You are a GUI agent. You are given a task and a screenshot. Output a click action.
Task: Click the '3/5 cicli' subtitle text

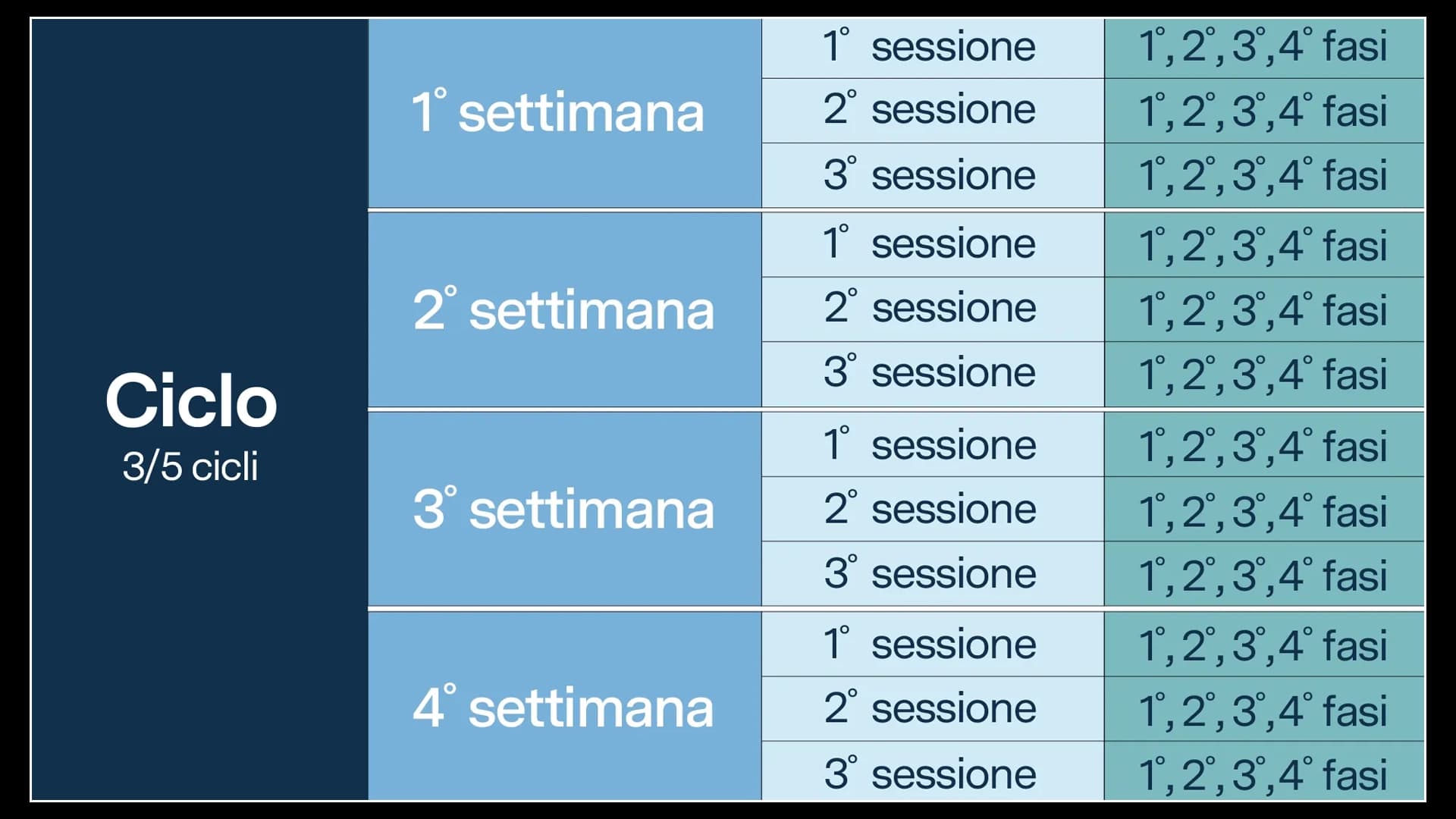tap(190, 466)
